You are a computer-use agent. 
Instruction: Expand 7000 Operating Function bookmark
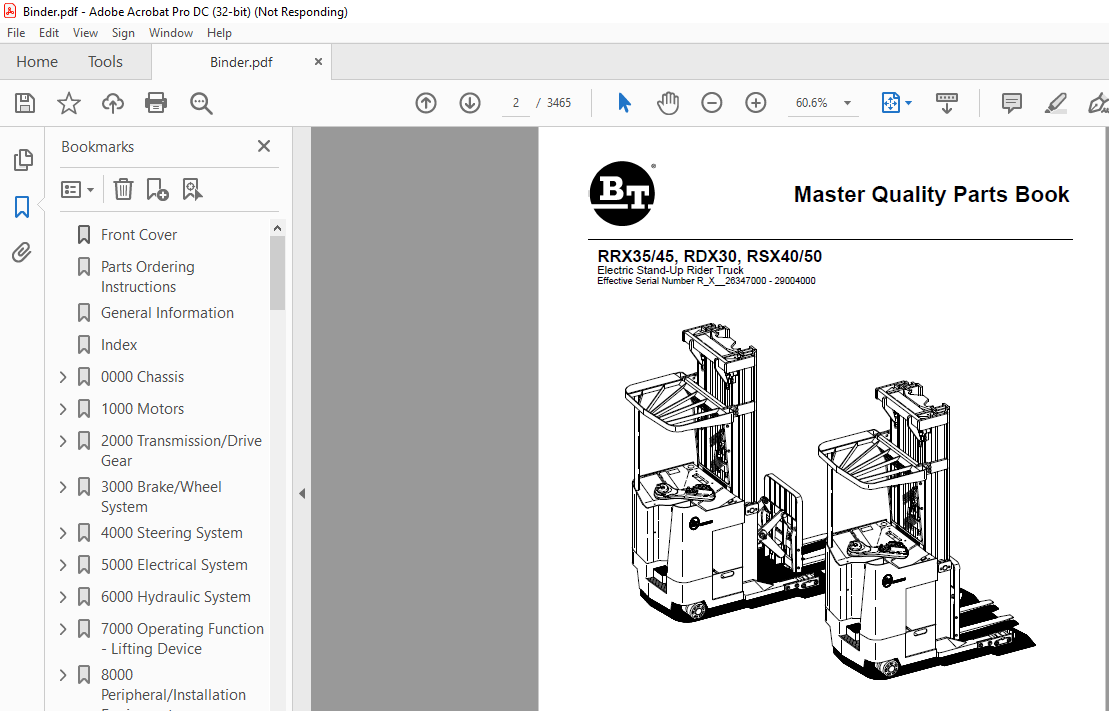(63, 629)
